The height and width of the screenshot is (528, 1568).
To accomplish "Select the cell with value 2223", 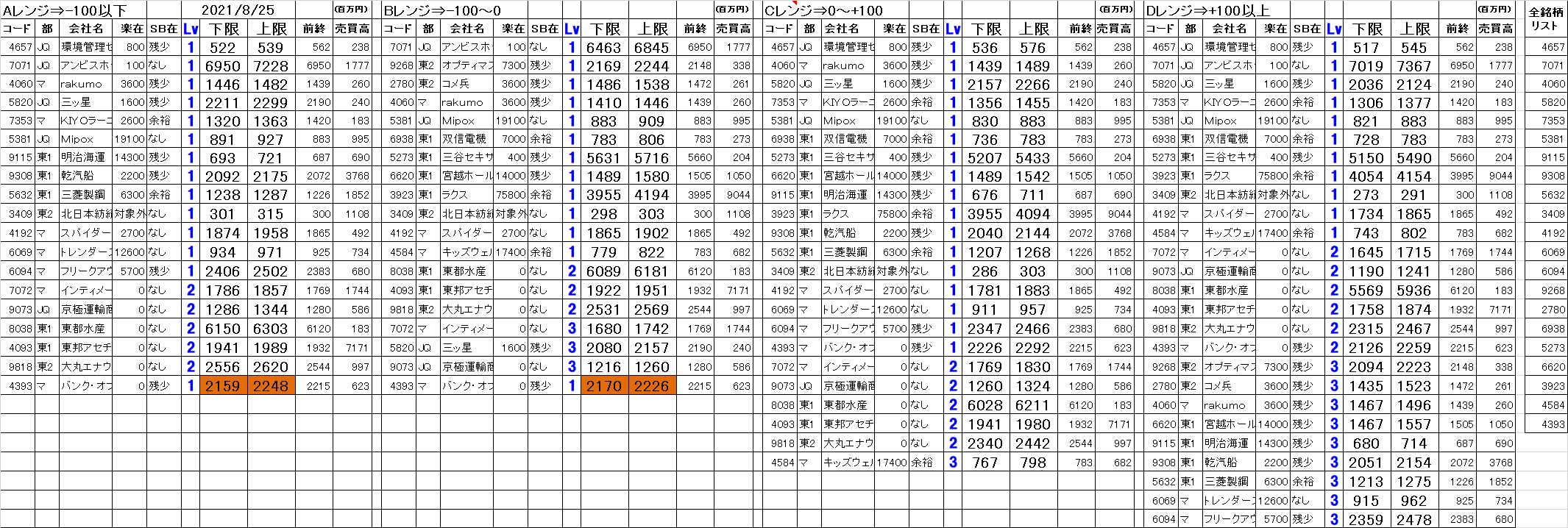I will pos(1414,366).
